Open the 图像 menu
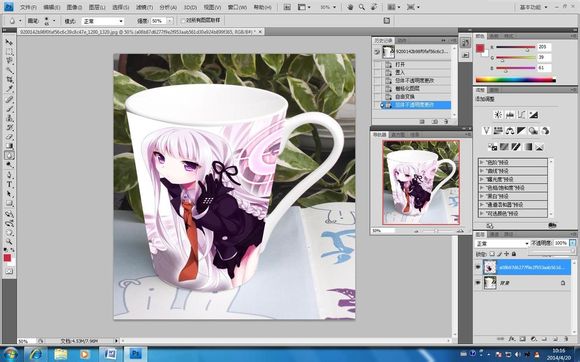This screenshot has height=362, width=580. pos(74,7)
